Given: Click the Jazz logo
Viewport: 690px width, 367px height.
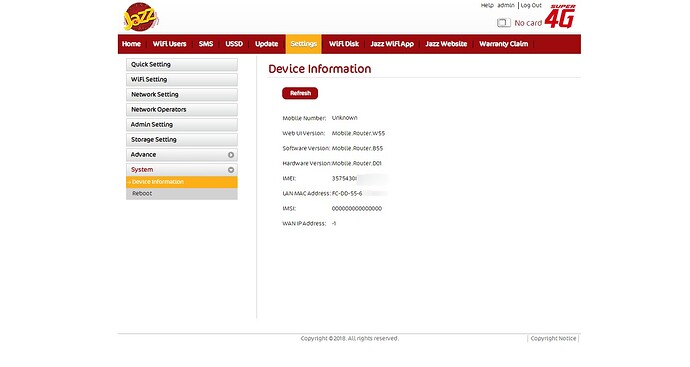Looking at the screenshot, I should click(140, 17).
